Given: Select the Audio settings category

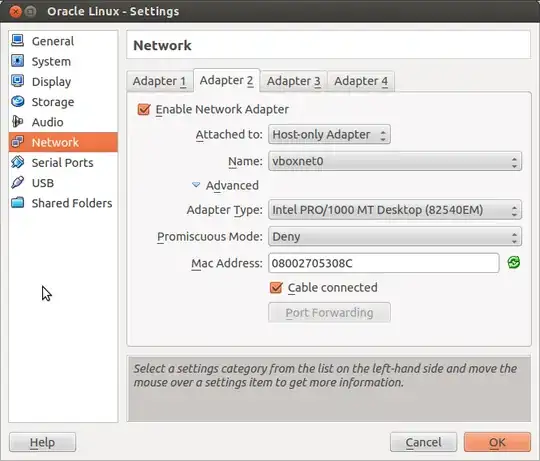Looking at the screenshot, I should pyautogui.click(x=63, y=122).
